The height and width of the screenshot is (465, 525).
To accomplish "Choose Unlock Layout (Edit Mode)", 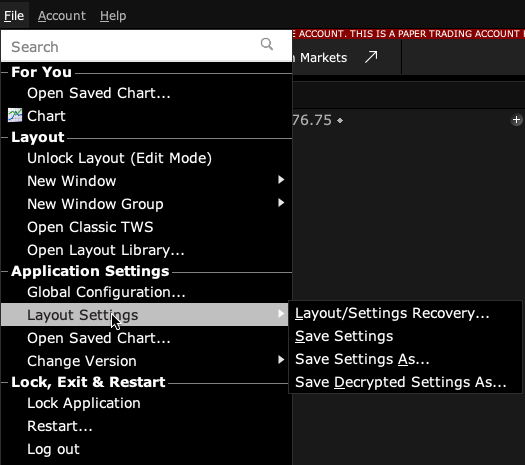I will tap(146, 158).
